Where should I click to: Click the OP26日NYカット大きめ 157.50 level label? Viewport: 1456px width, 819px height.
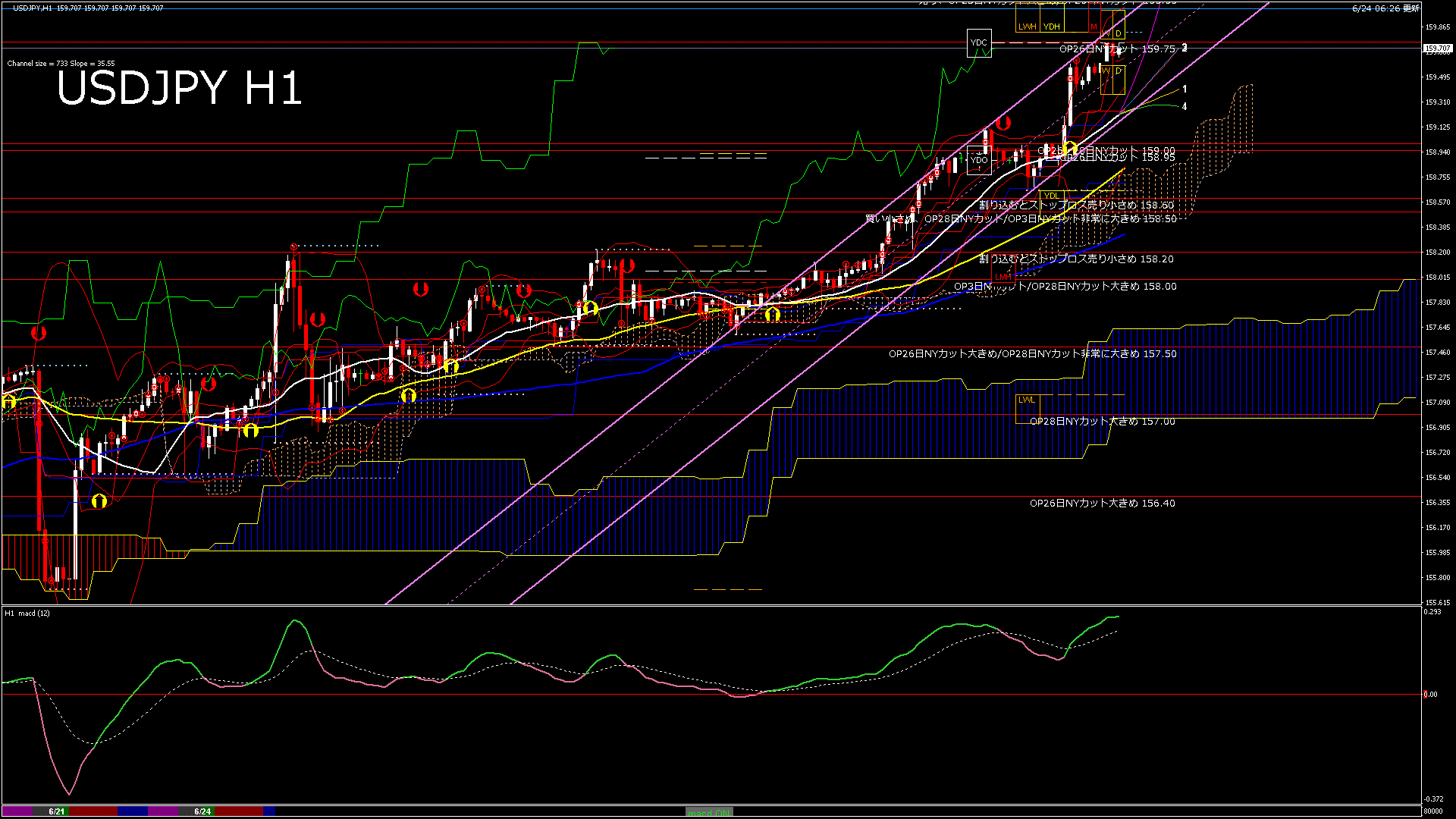[1032, 353]
